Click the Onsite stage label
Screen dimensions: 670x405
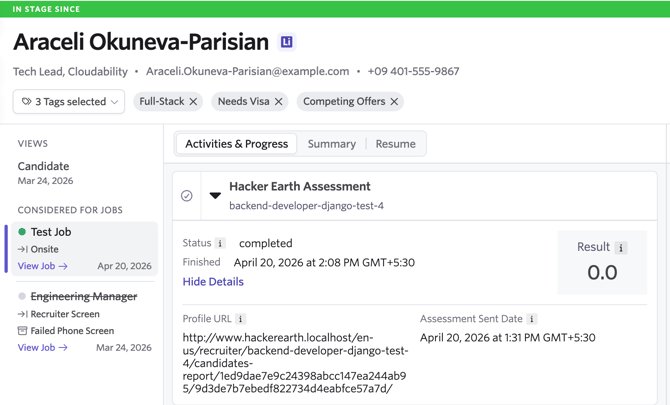[x=44, y=249]
